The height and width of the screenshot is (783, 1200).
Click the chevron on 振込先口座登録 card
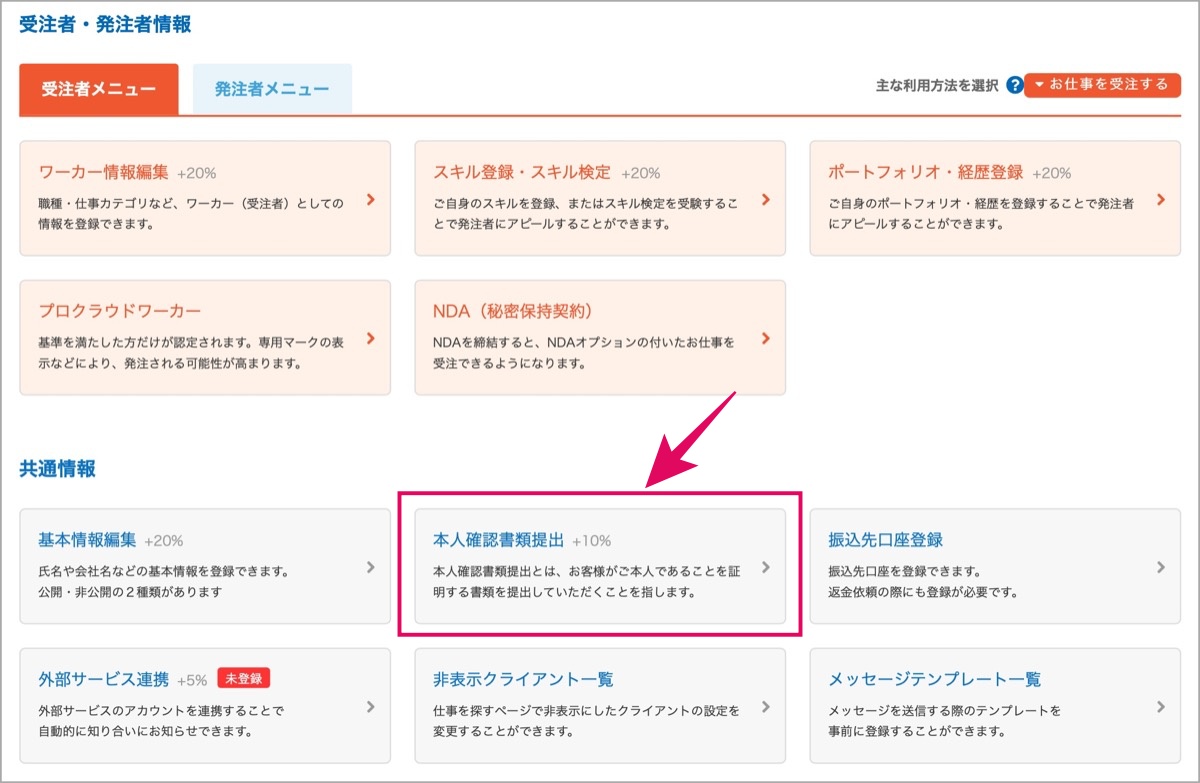point(1160,567)
